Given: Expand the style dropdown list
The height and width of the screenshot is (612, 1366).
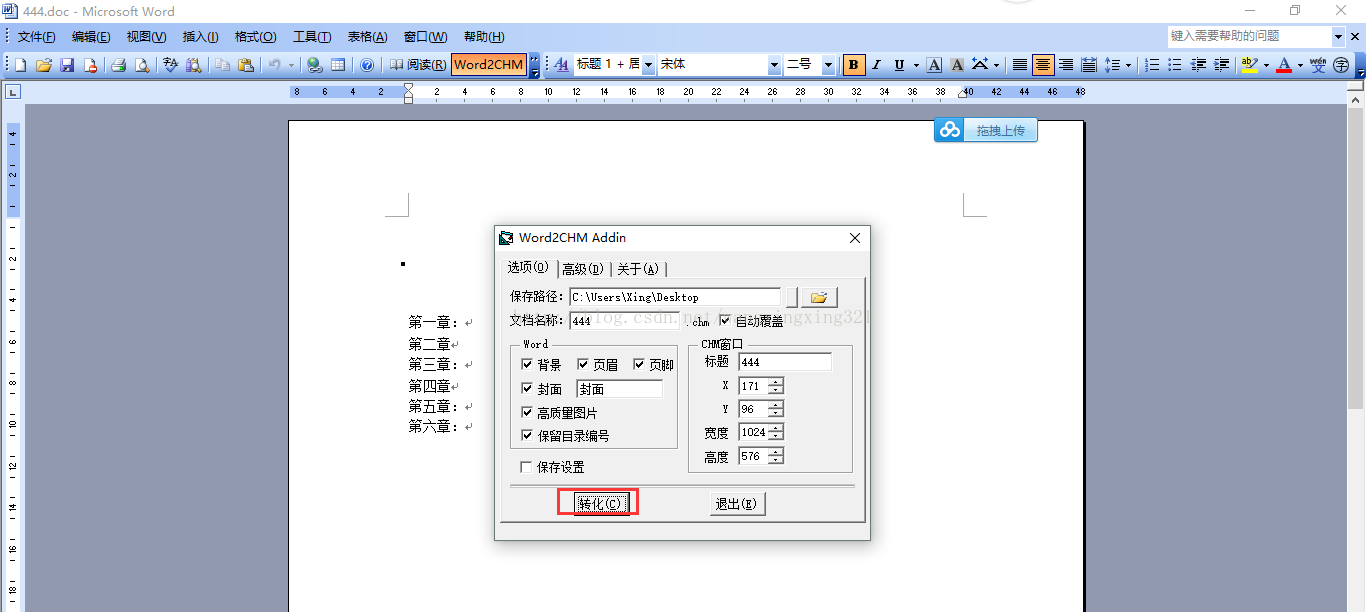Looking at the screenshot, I should tap(648, 65).
